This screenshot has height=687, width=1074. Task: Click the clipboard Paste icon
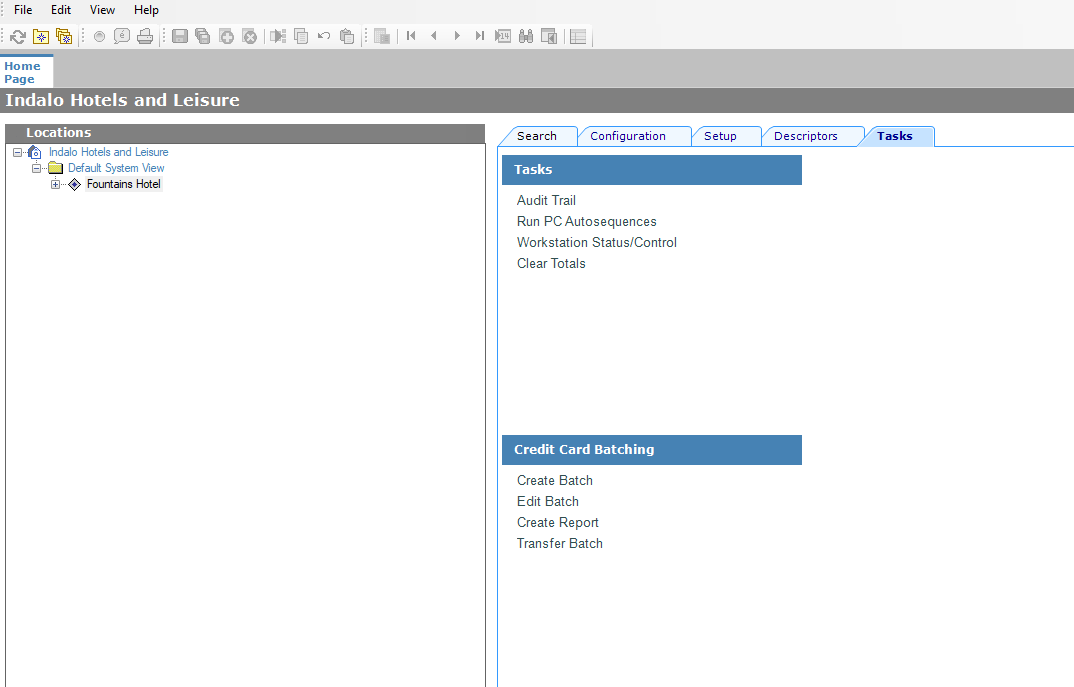(347, 37)
